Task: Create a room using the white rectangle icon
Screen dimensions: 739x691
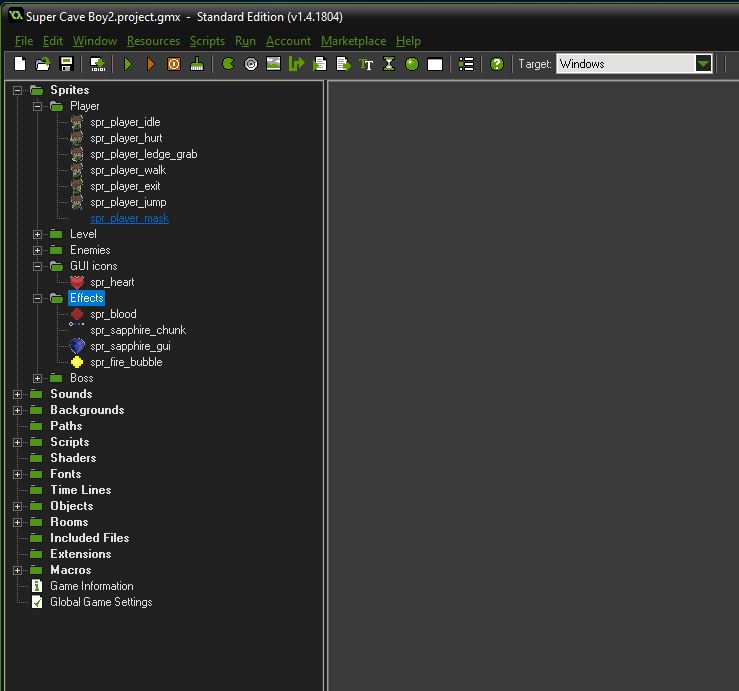Action: [x=435, y=64]
